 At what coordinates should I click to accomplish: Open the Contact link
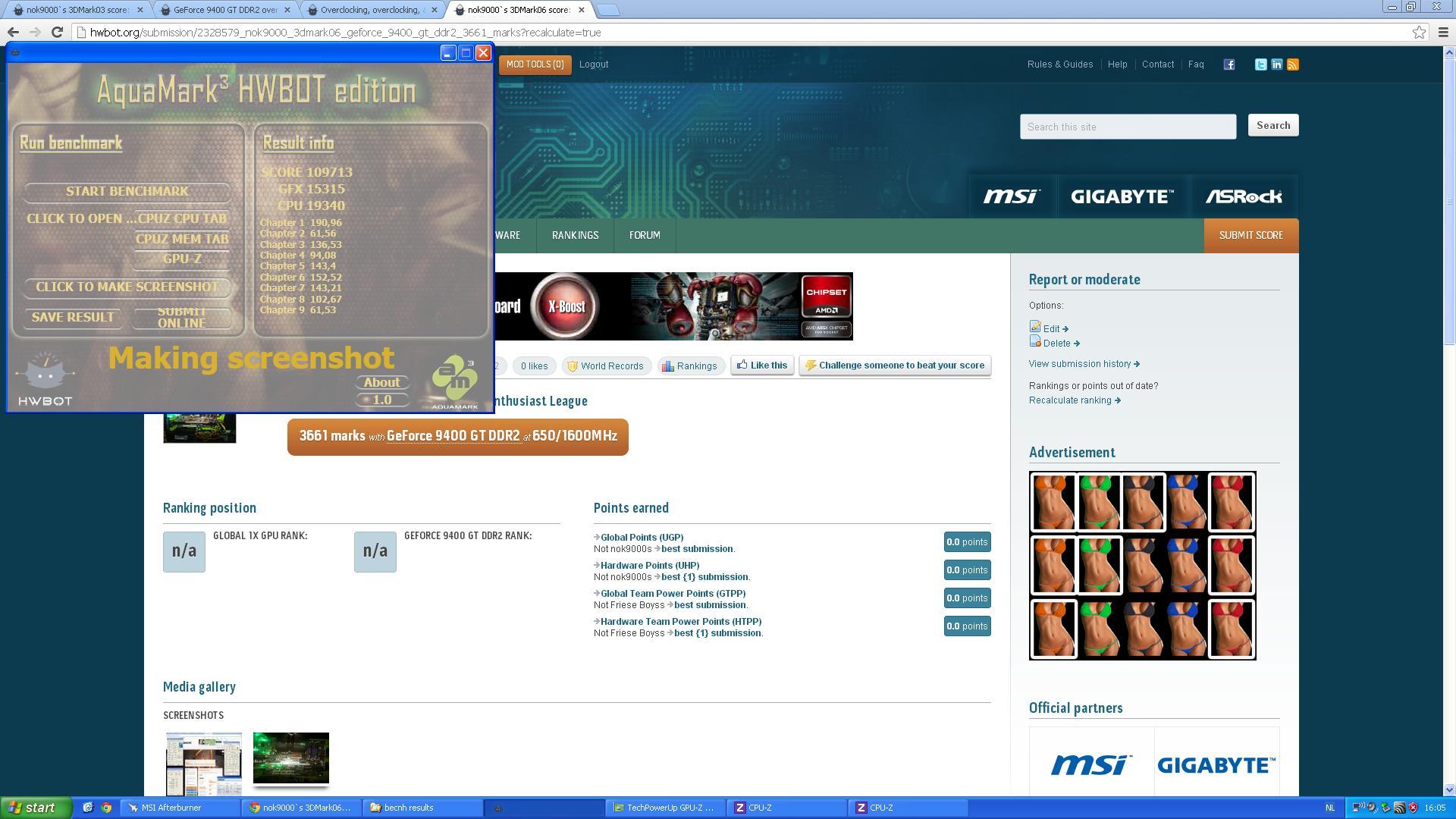1158,64
